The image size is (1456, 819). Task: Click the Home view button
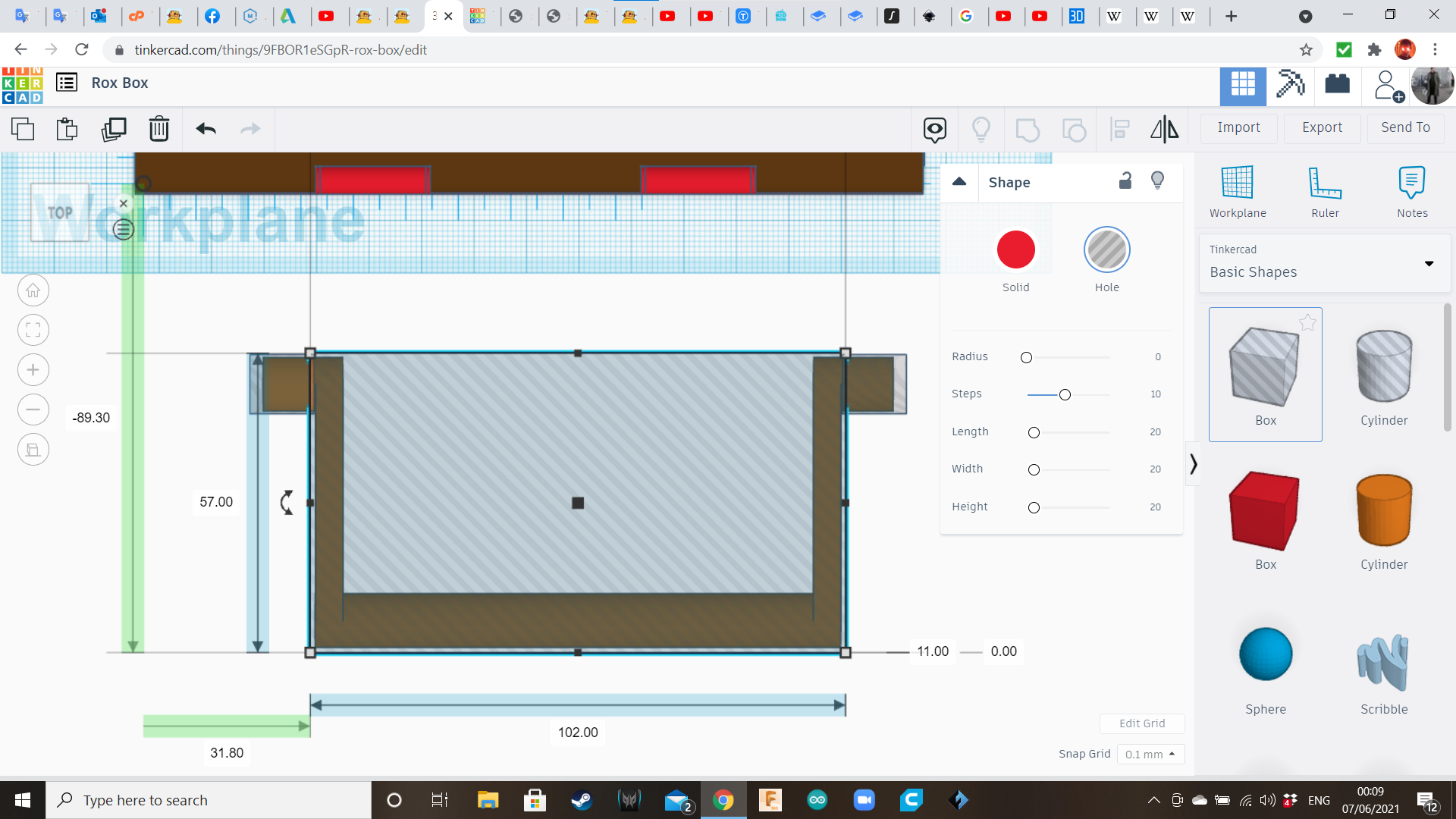pyautogui.click(x=33, y=290)
